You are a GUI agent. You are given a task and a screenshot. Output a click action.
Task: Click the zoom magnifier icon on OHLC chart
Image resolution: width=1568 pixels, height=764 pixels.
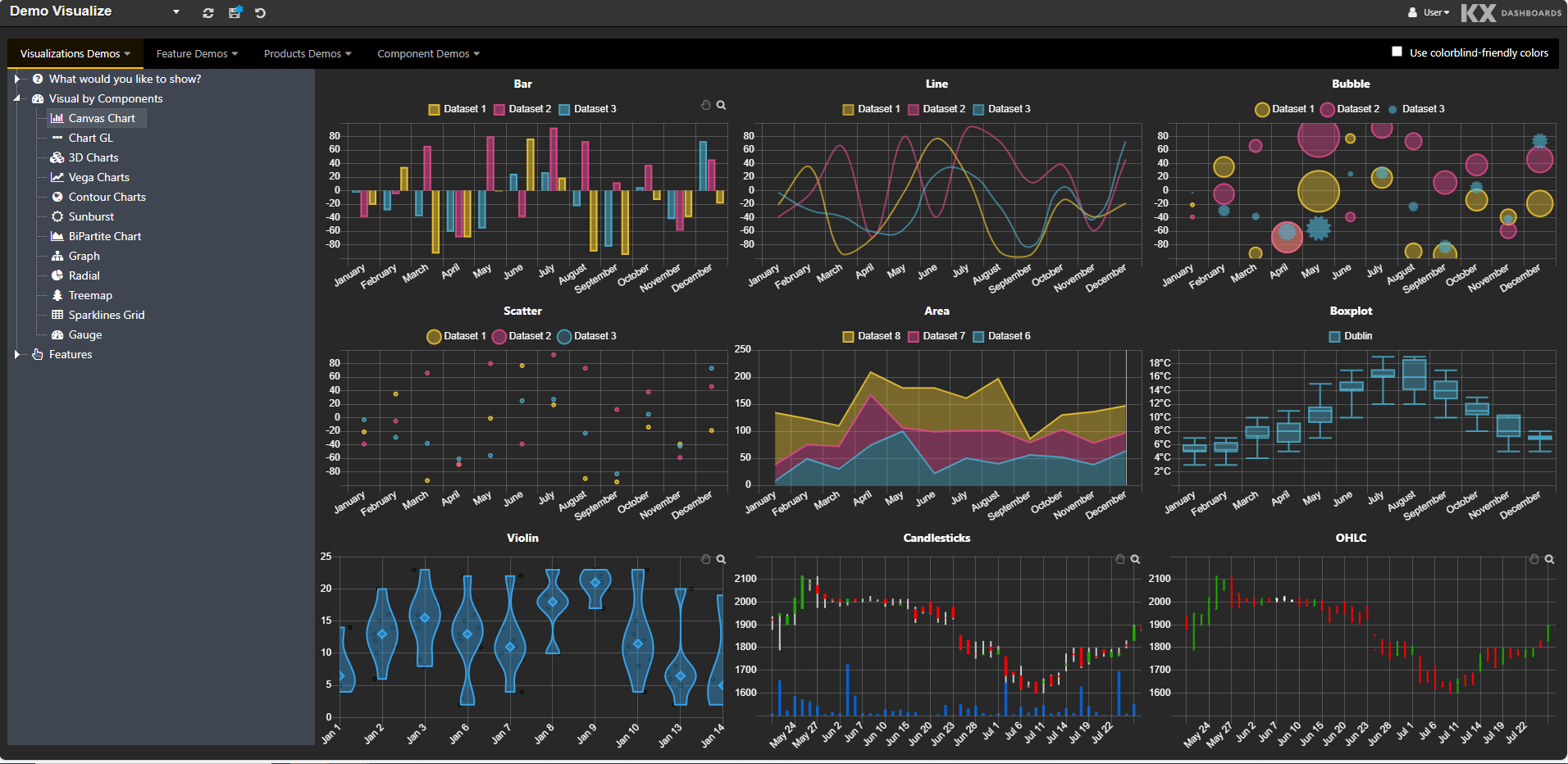click(1549, 559)
